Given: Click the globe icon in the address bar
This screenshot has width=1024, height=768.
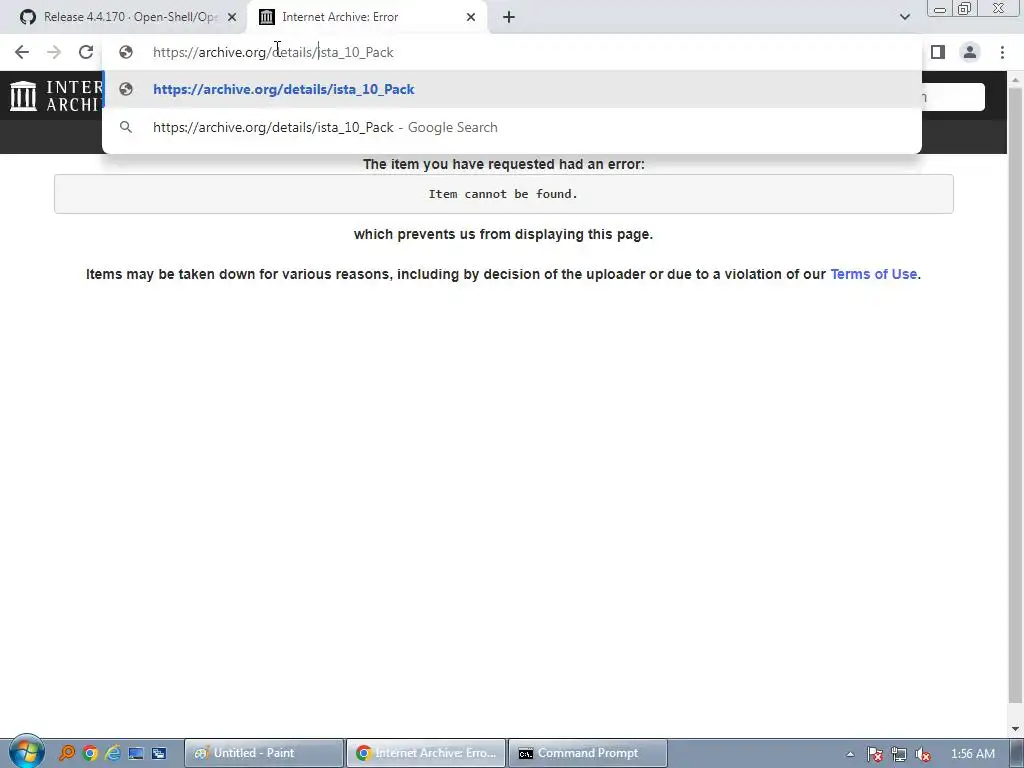Looking at the screenshot, I should click(x=126, y=52).
